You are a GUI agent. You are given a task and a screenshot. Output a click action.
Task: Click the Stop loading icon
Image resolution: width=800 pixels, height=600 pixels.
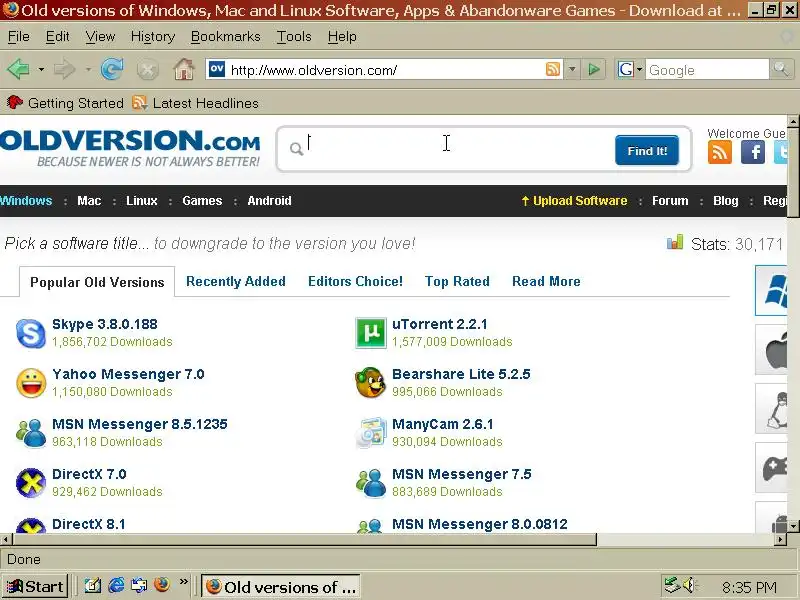[x=147, y=70]
